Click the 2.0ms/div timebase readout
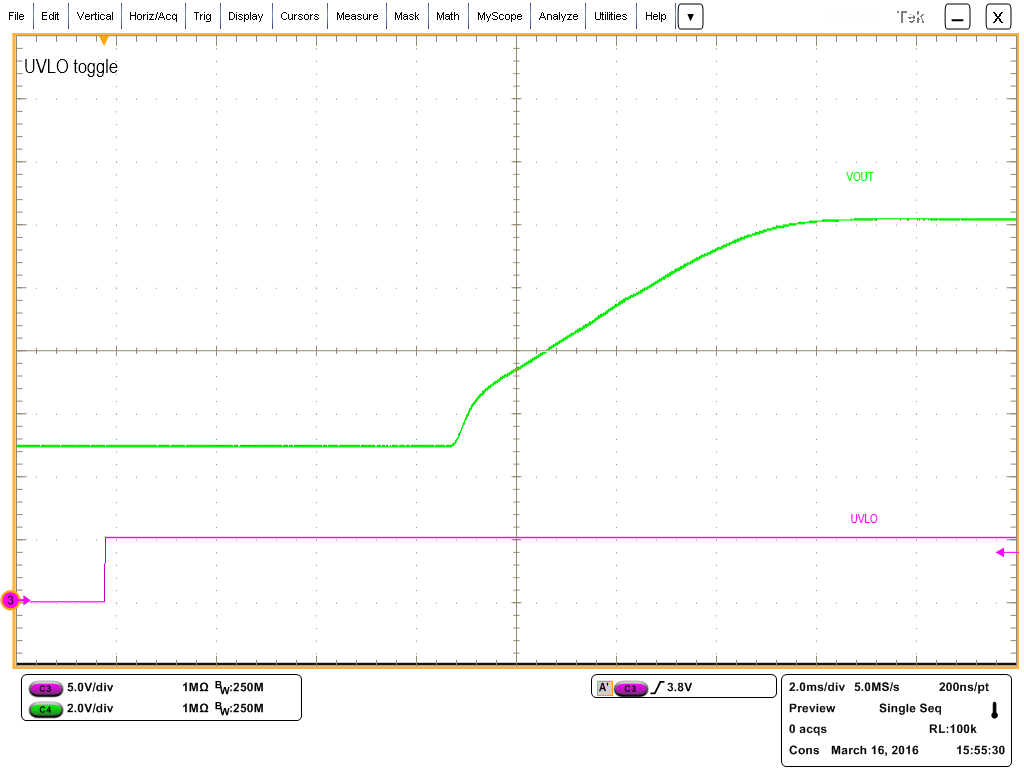The image size is (1024, 768). coord(817,687)
